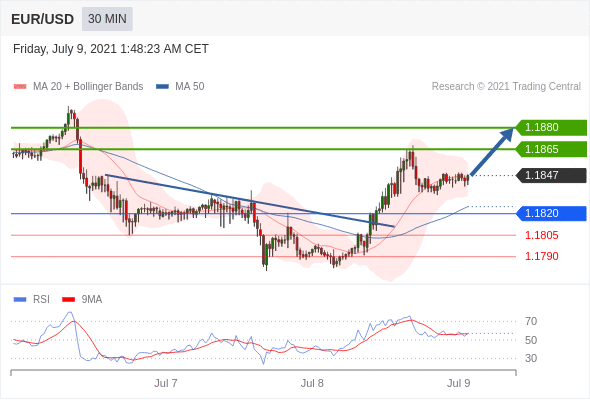Click the Research 2021 Trading Central credit
590x400 pixels.
coord(506,87)
